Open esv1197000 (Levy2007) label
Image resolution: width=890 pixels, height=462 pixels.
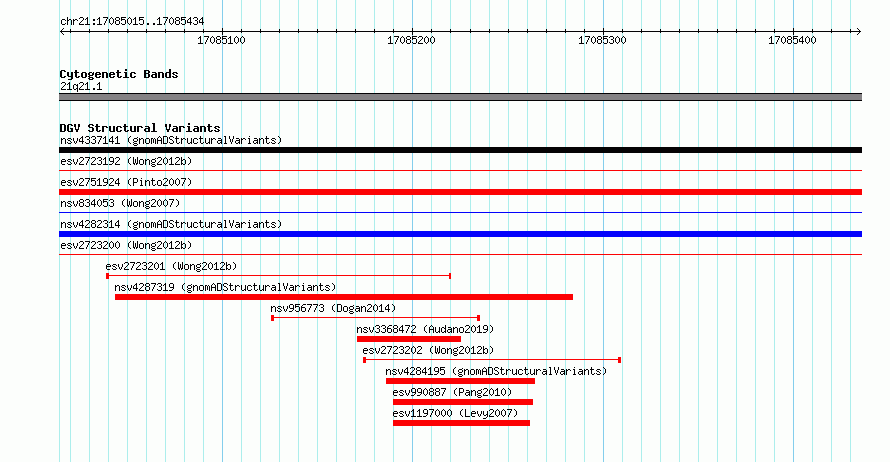(455, 413)
